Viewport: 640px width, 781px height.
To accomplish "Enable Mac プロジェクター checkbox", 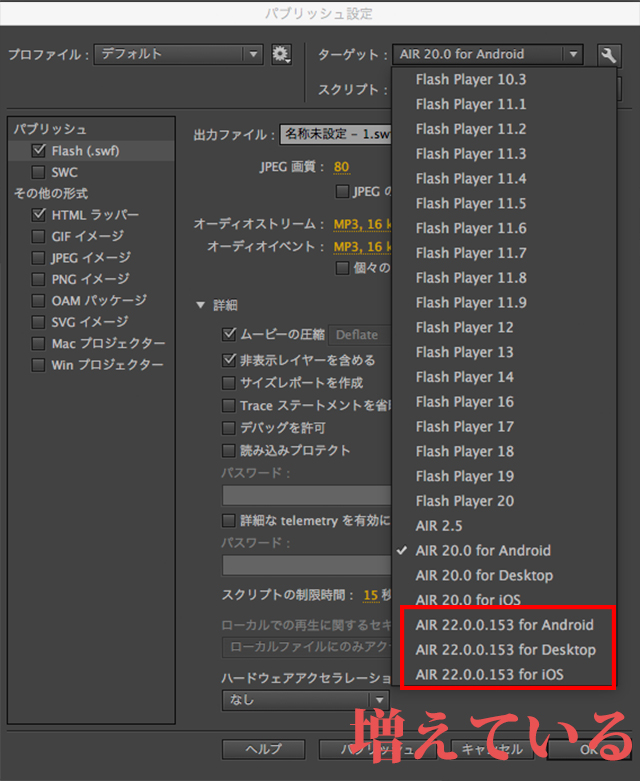I will [x=38, y=343].
